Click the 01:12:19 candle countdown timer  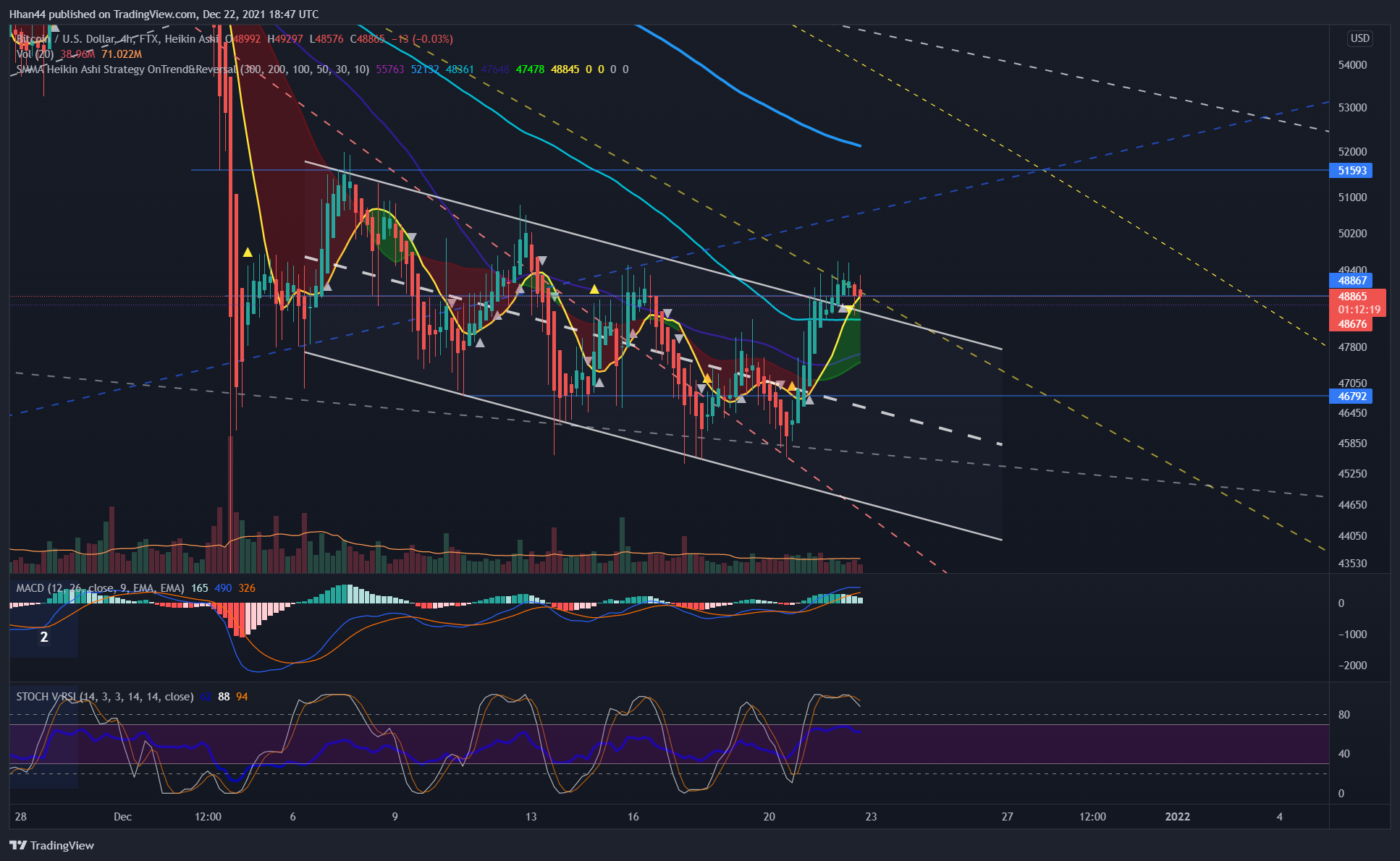point(1358,310)
